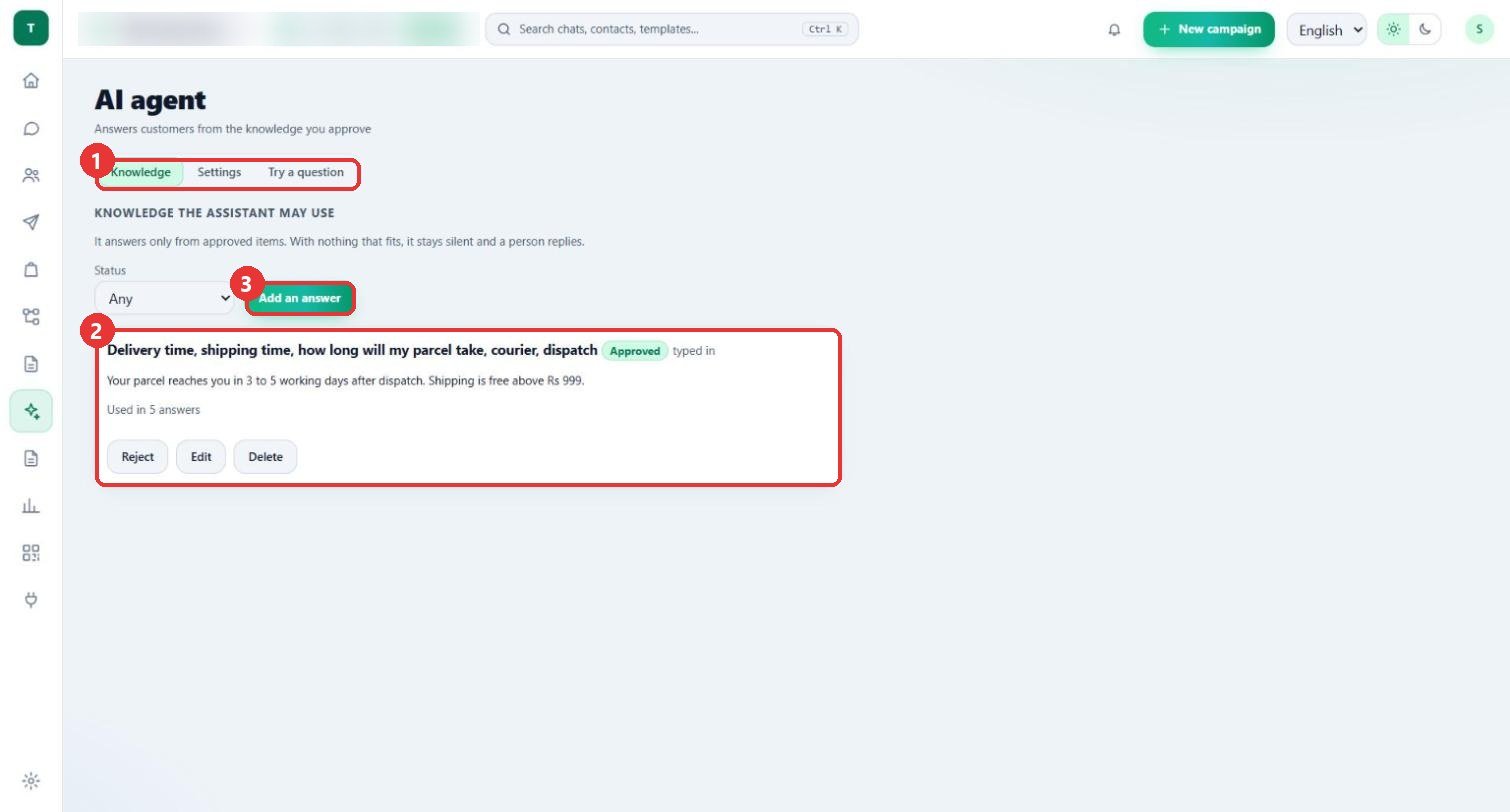Open the integrations plug icon

[x=31, y=600]
